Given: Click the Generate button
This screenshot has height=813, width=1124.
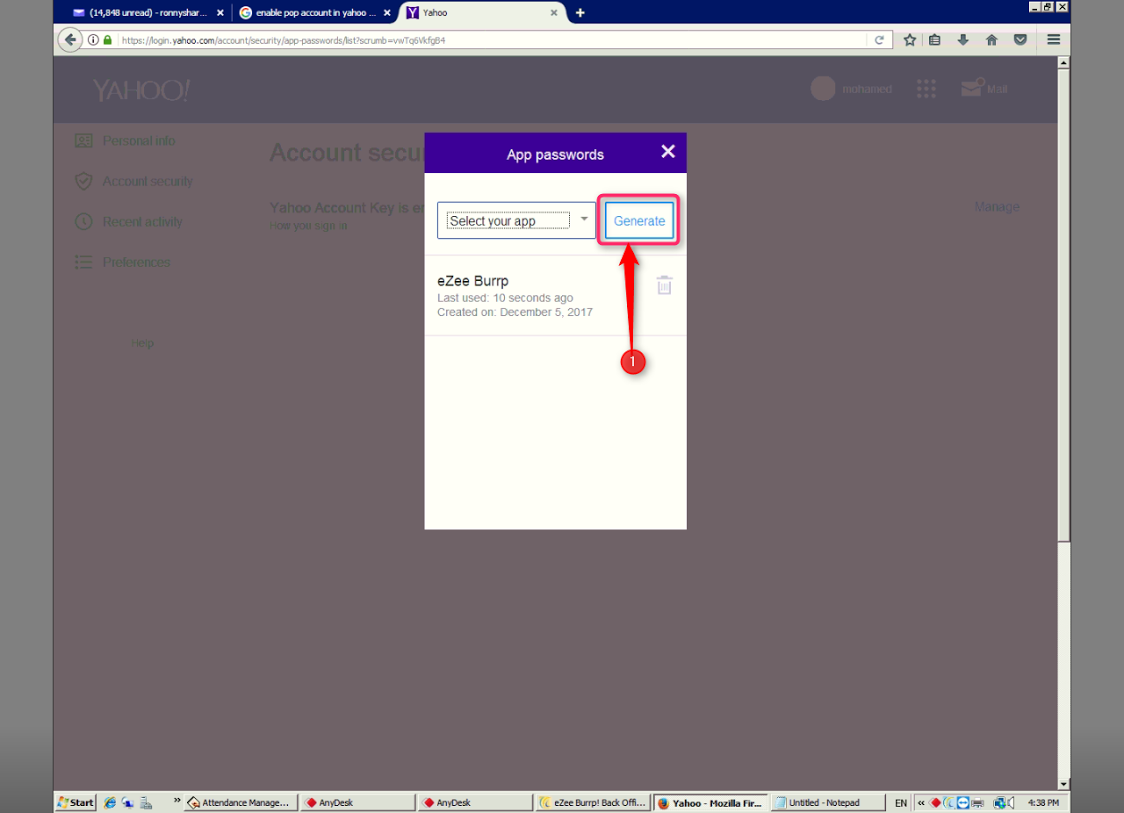Looking at the screenshot, I should coord(639,220).
